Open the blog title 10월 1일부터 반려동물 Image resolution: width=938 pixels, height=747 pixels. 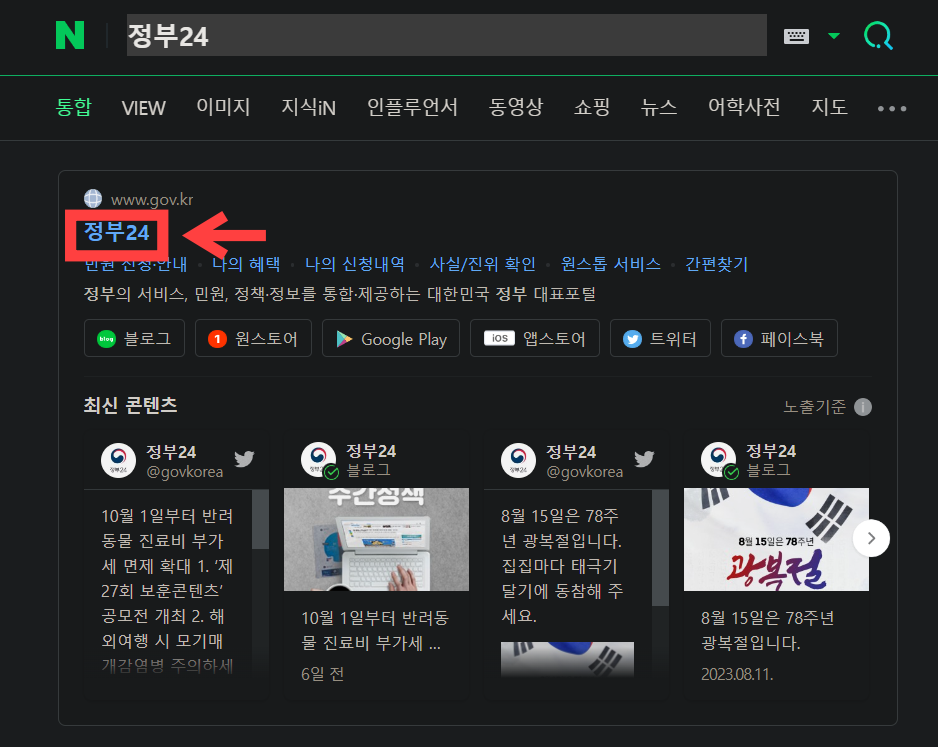pos(375,630)
